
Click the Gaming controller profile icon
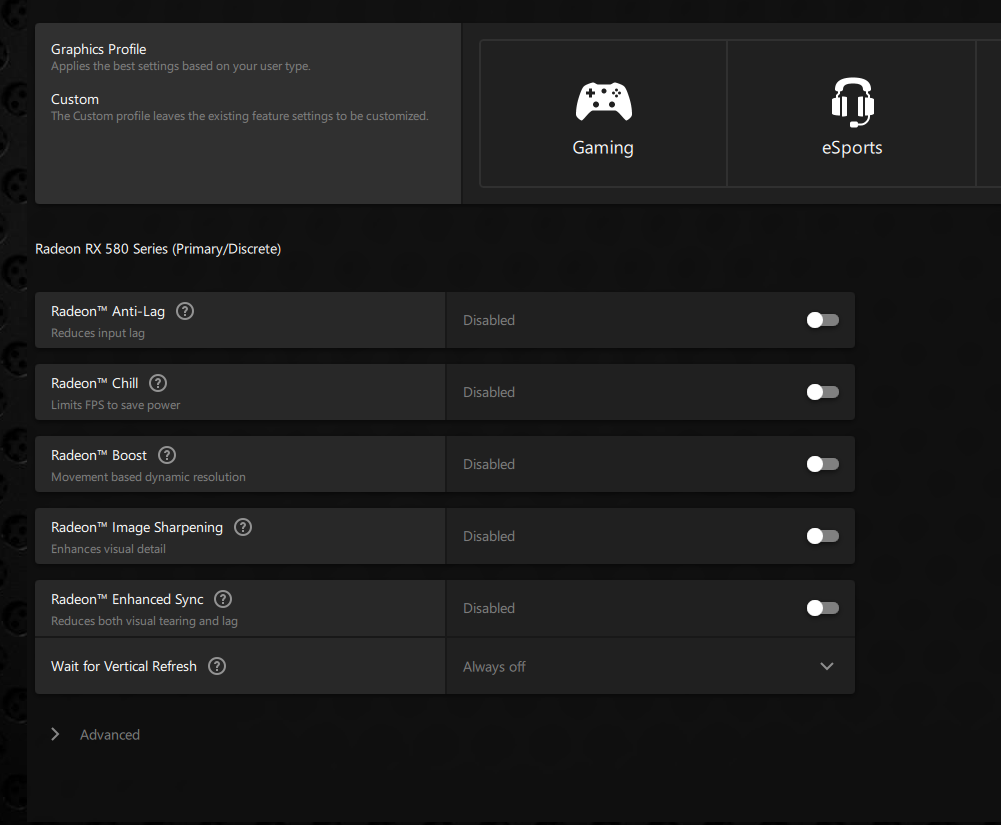[603, 102]
